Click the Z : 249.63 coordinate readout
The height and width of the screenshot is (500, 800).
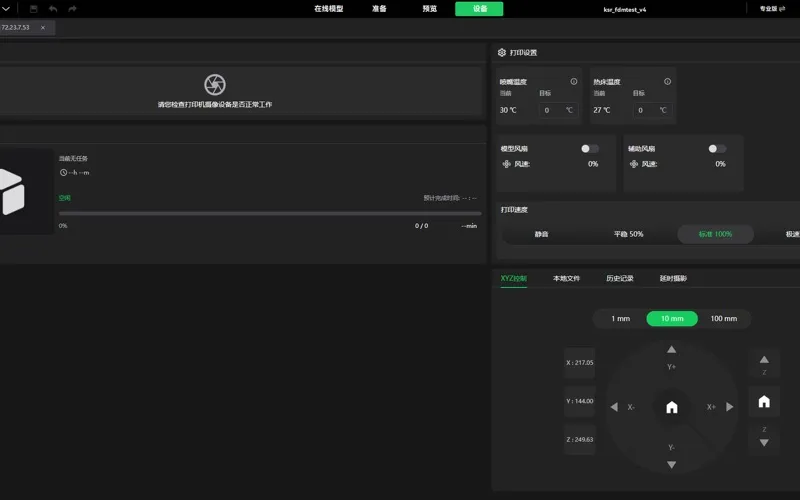tap(580, 439)
